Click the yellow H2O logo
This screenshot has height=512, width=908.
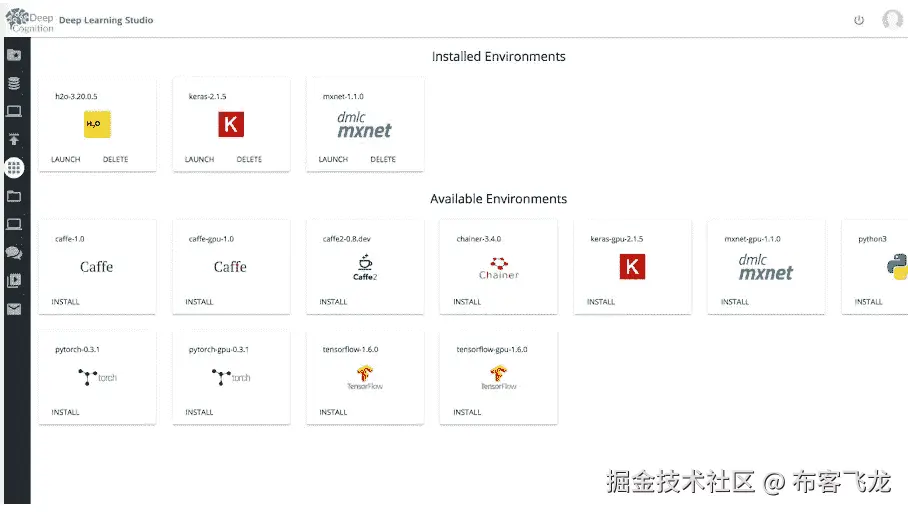coord(97,124)
